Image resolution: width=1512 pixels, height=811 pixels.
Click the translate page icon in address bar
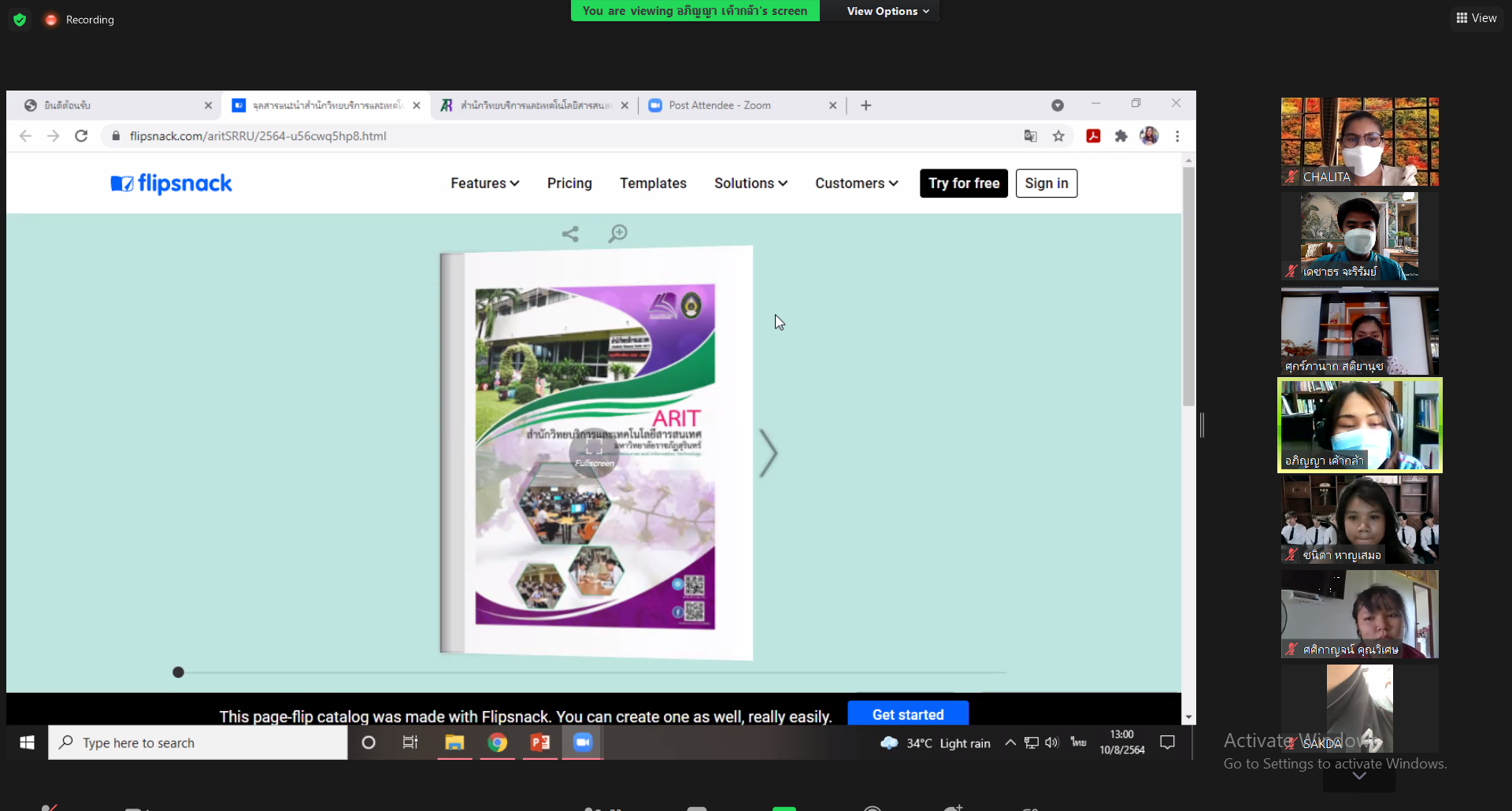point(1030,136)
